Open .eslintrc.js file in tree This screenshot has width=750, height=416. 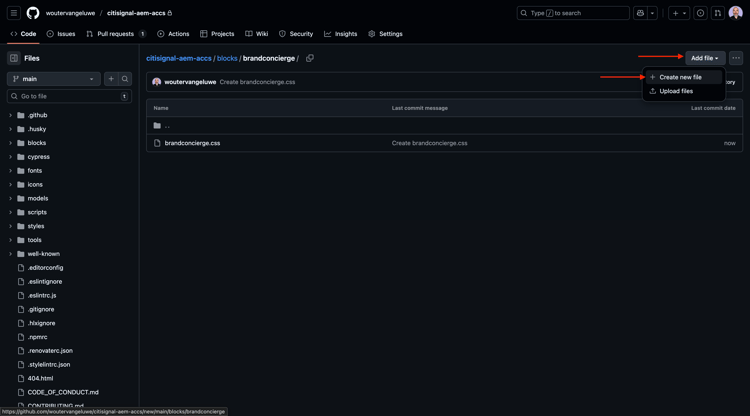point(42,296)
